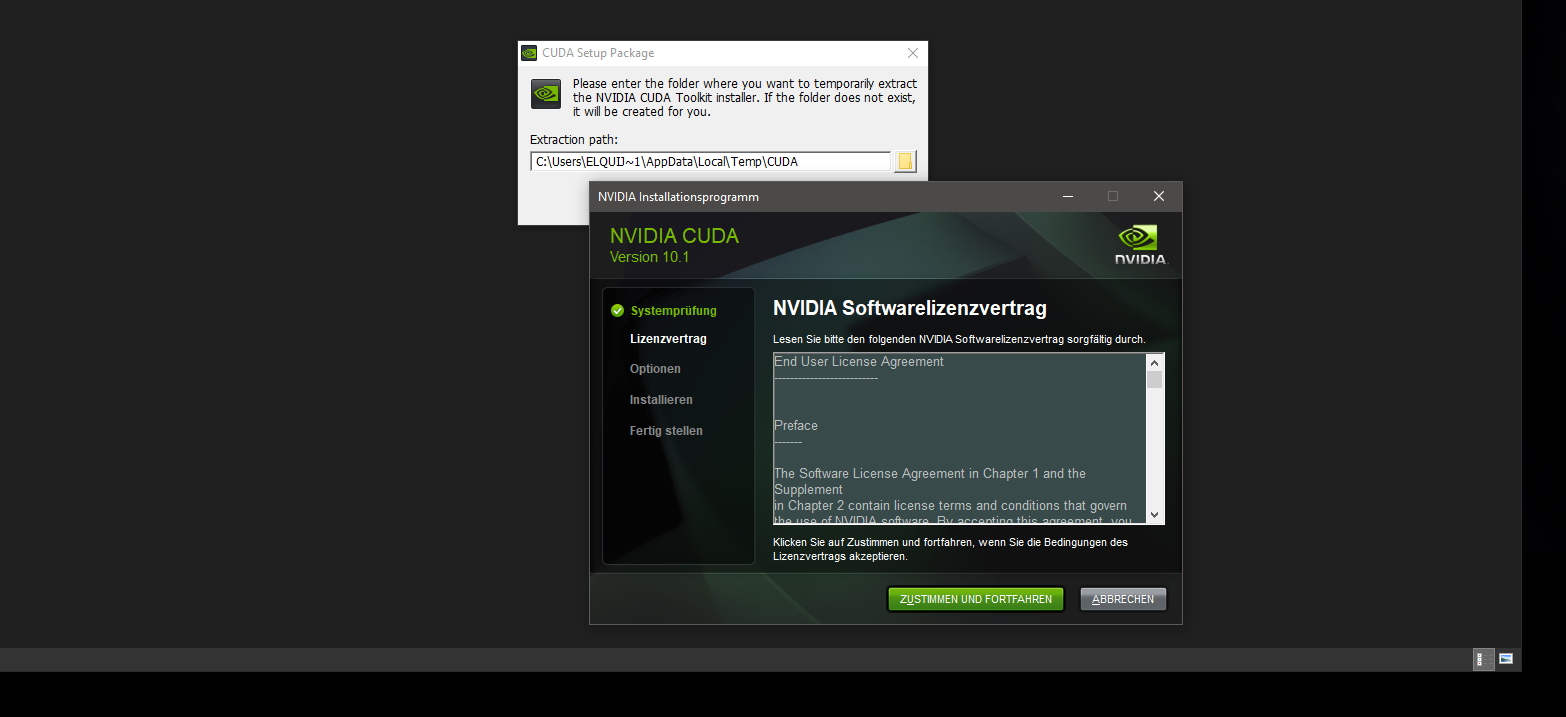The image size is (1566, 717).
Task: Close the NVIDIA Installationsprogramm window
Action: pyautogui.click(x=1159, y=196)
